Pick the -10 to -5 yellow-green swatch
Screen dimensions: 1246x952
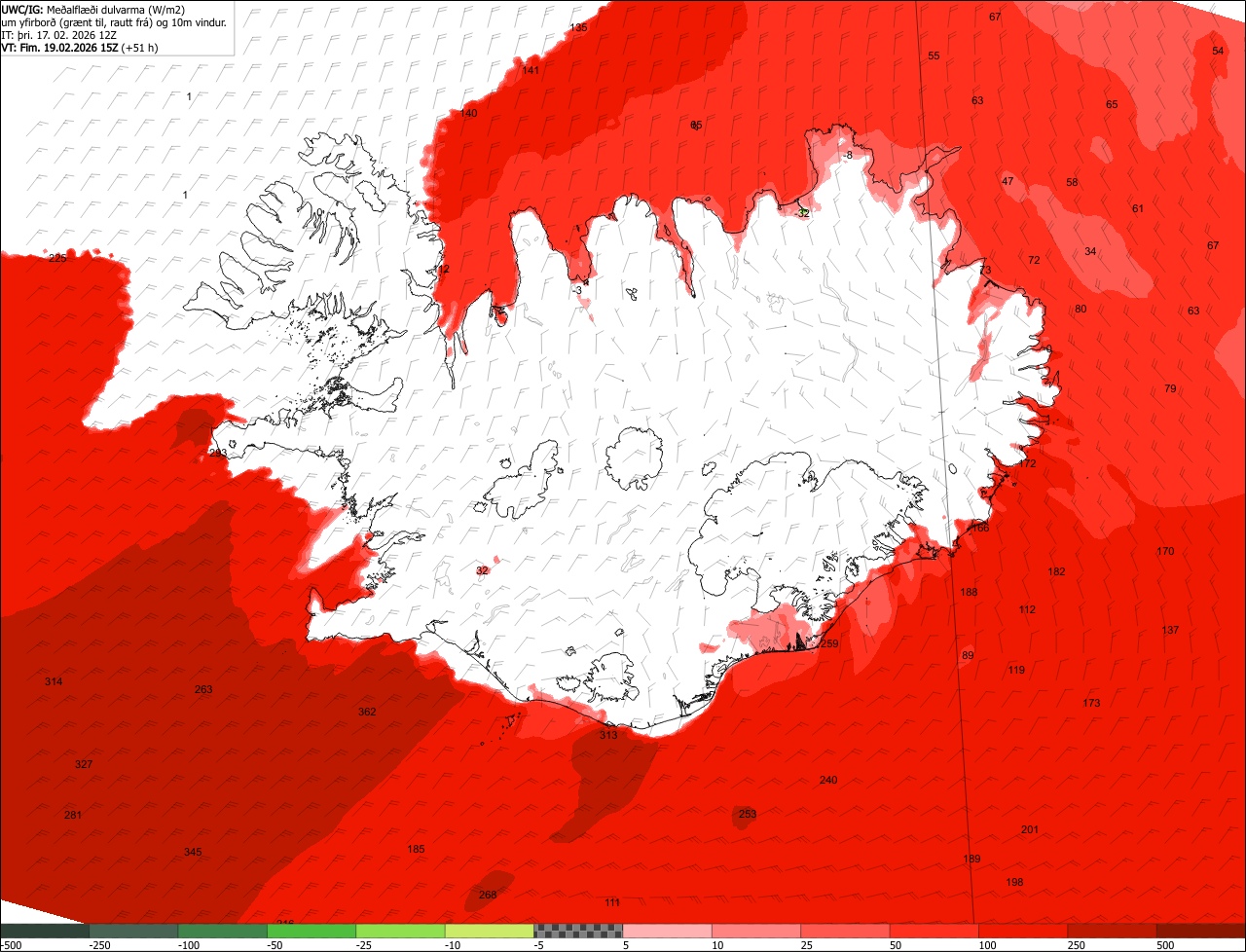(489, 931)
